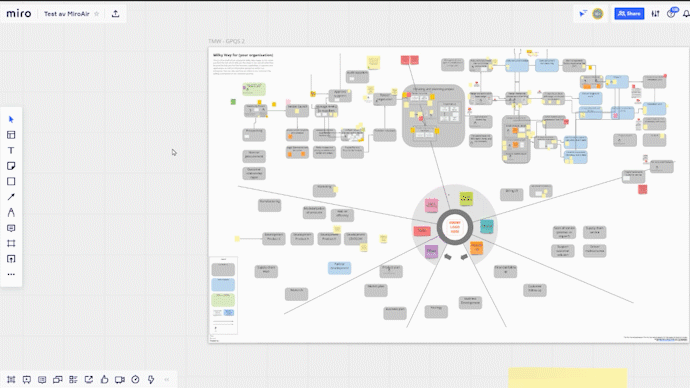
Task: Open the Cards list icon
Action: [x=73, y=380]
